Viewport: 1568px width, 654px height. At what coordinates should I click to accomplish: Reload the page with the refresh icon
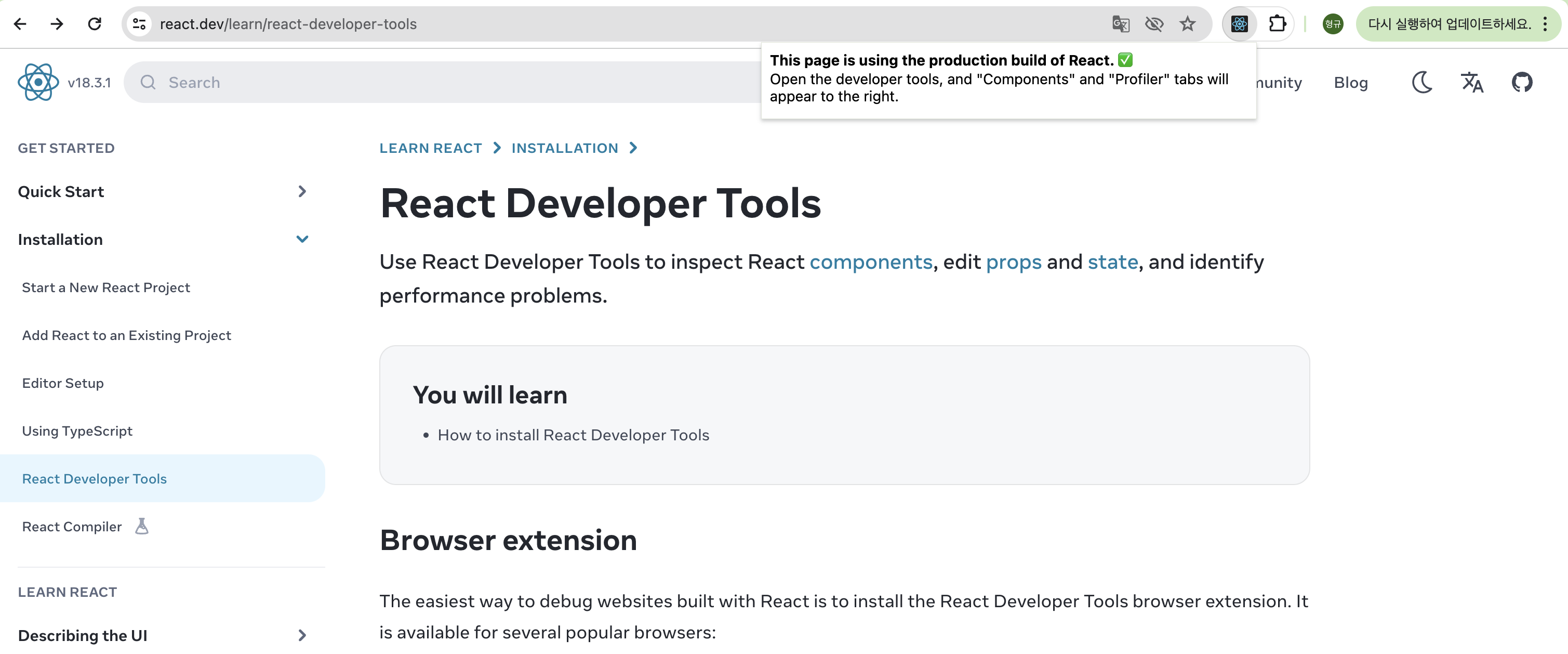(95, 24)
